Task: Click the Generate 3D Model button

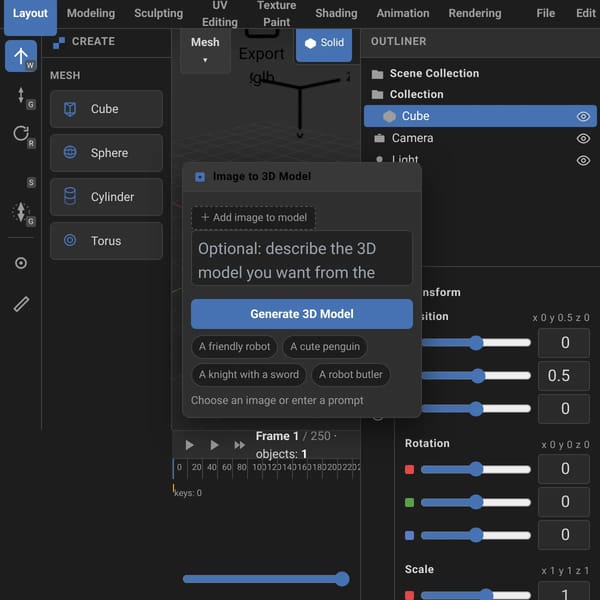Action: tap(302, 314)
